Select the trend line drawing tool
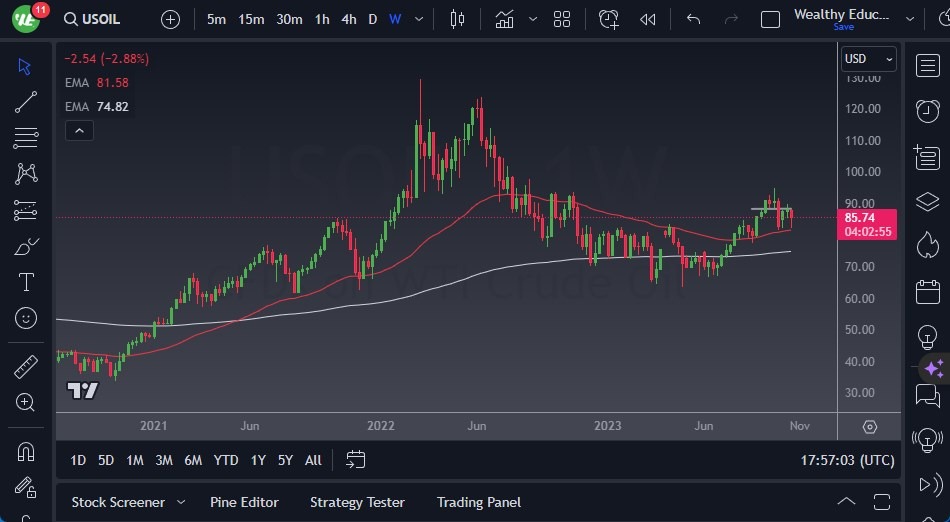The width and height of the screenshot is (950, 522). point(26,102)
